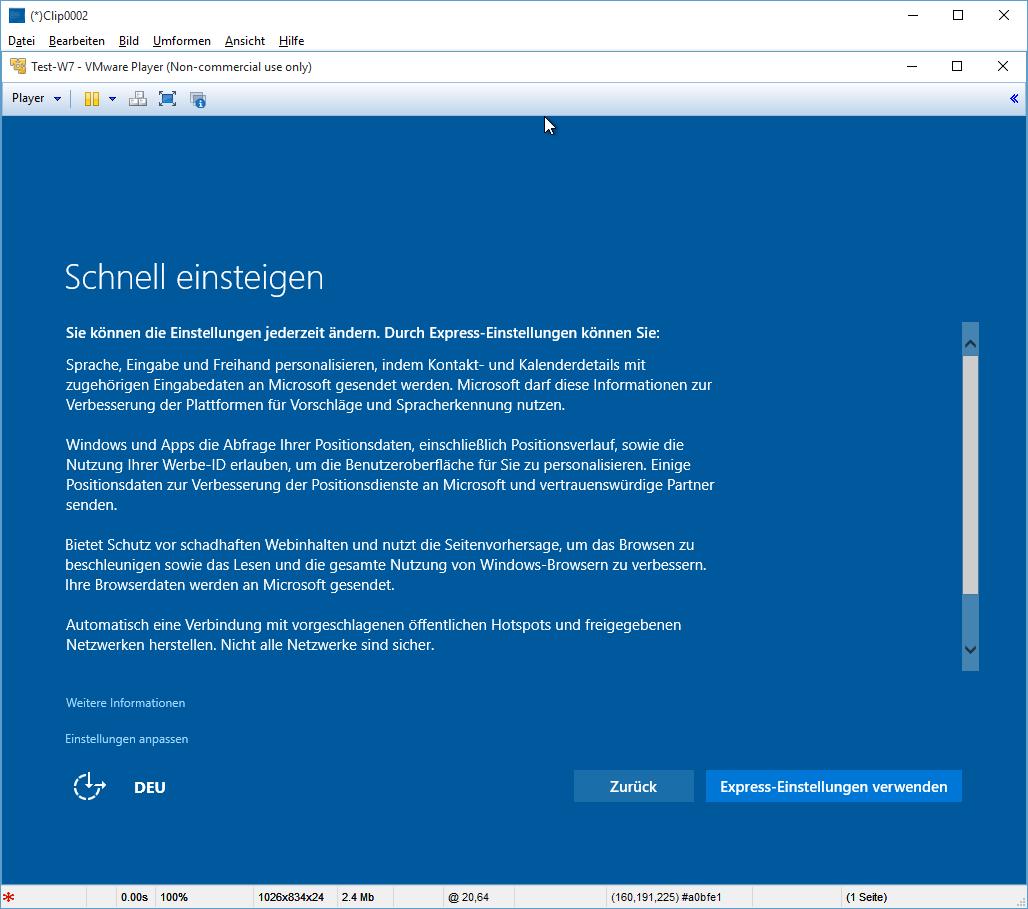Click the 1026x834x24 status bar value
The height and width of the screenshot is (909, 1028).
pyautogui.click(x=291, y=897)
